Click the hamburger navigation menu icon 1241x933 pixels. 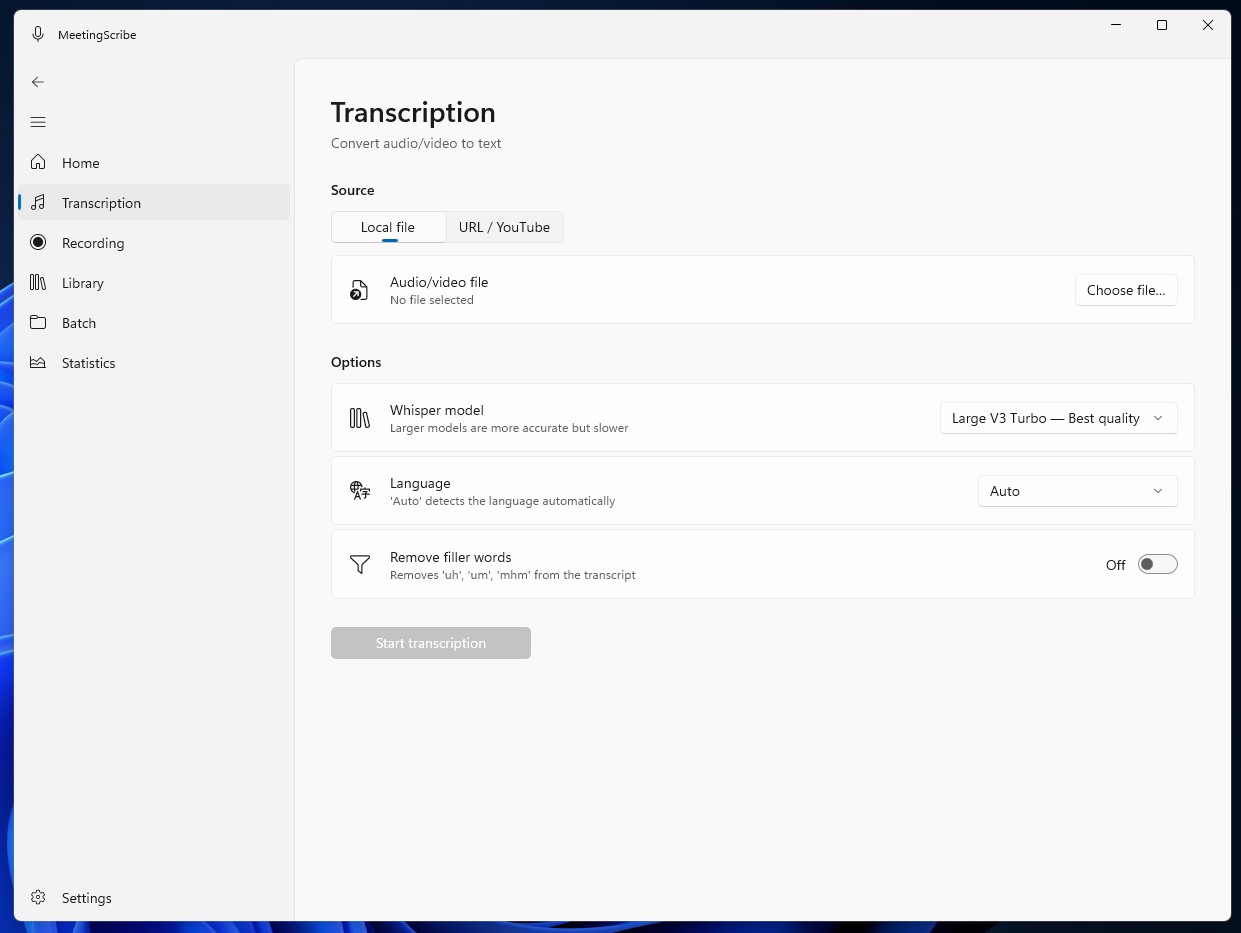pos(37,121)
